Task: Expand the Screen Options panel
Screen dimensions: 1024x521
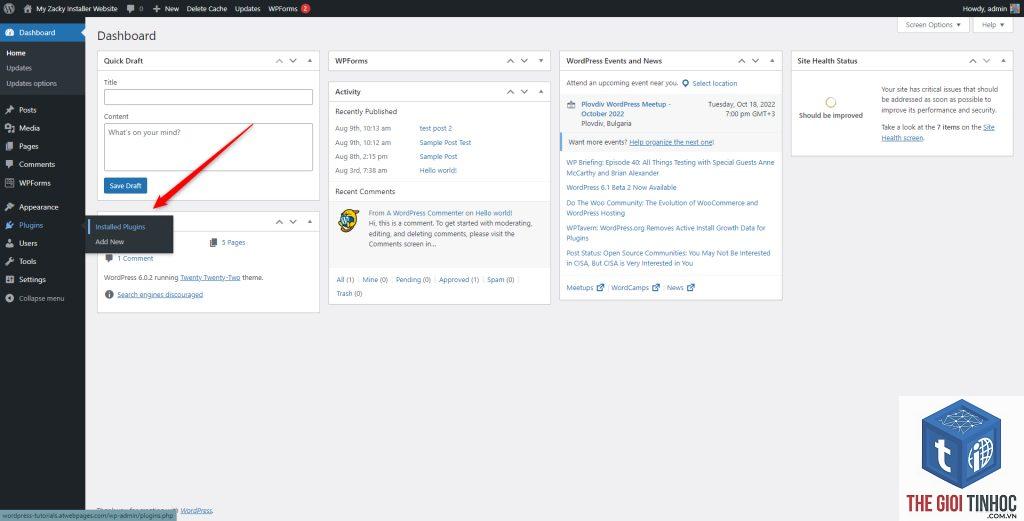Action: pyautogui.click(x=933, y=25)
